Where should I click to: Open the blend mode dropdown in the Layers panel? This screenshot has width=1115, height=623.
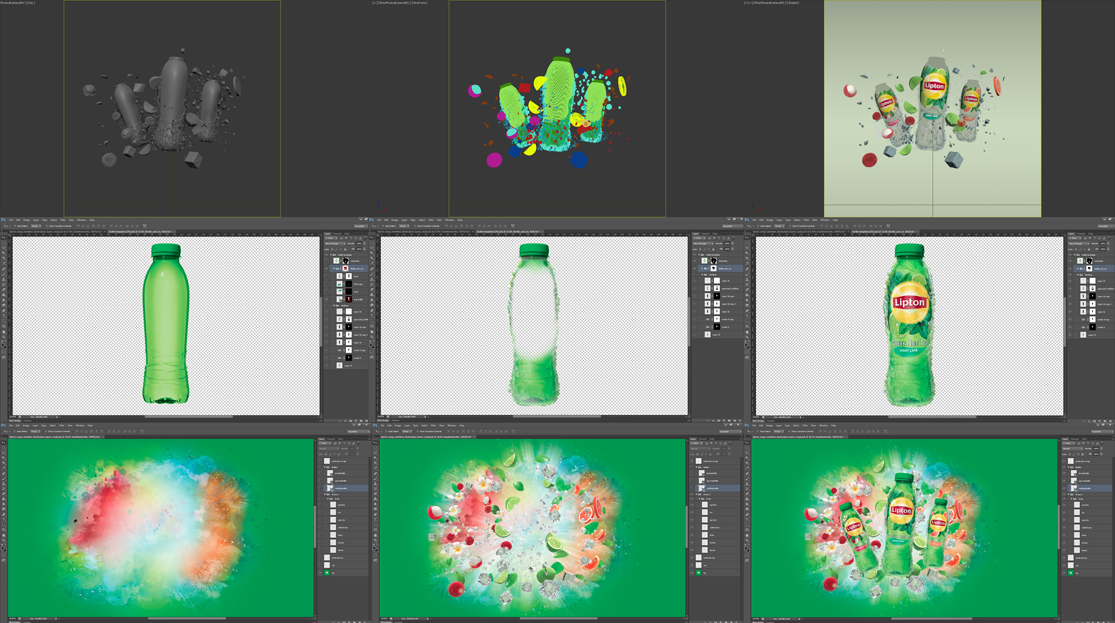[x=336, y=242]
